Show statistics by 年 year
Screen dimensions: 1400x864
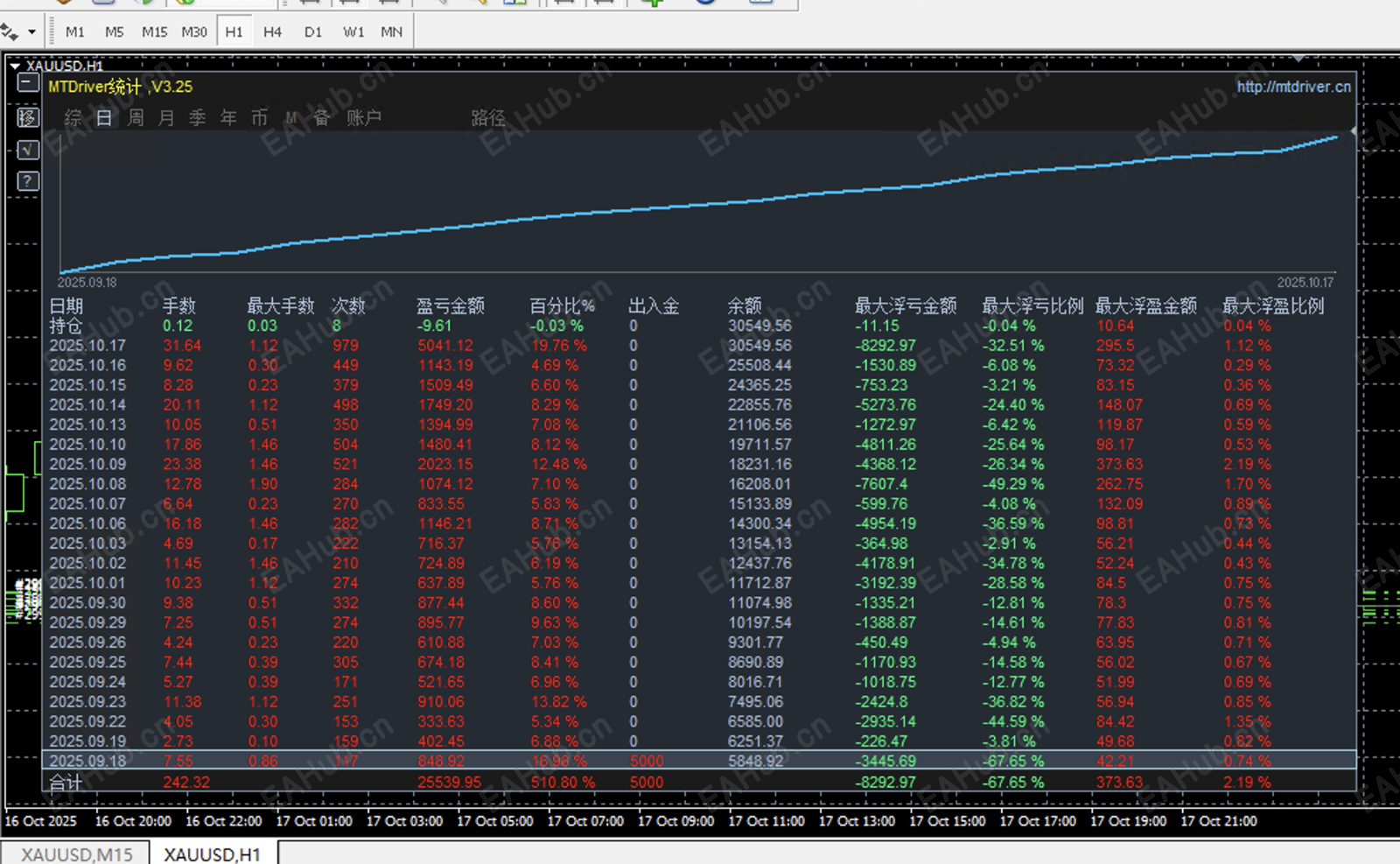coord(228,117)
